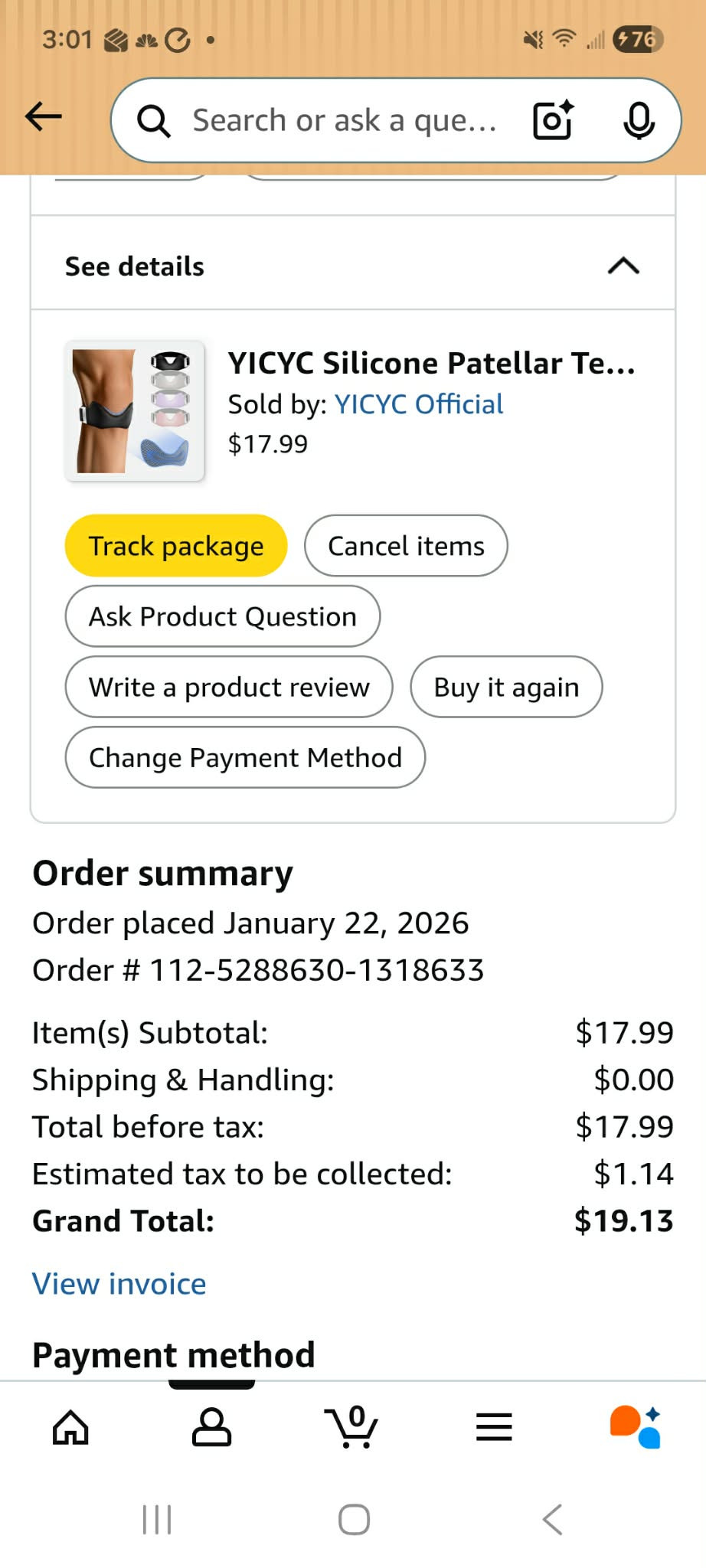Collapse the See details section
Viewport: 706px width, 1568px height.
pos(623,266)
